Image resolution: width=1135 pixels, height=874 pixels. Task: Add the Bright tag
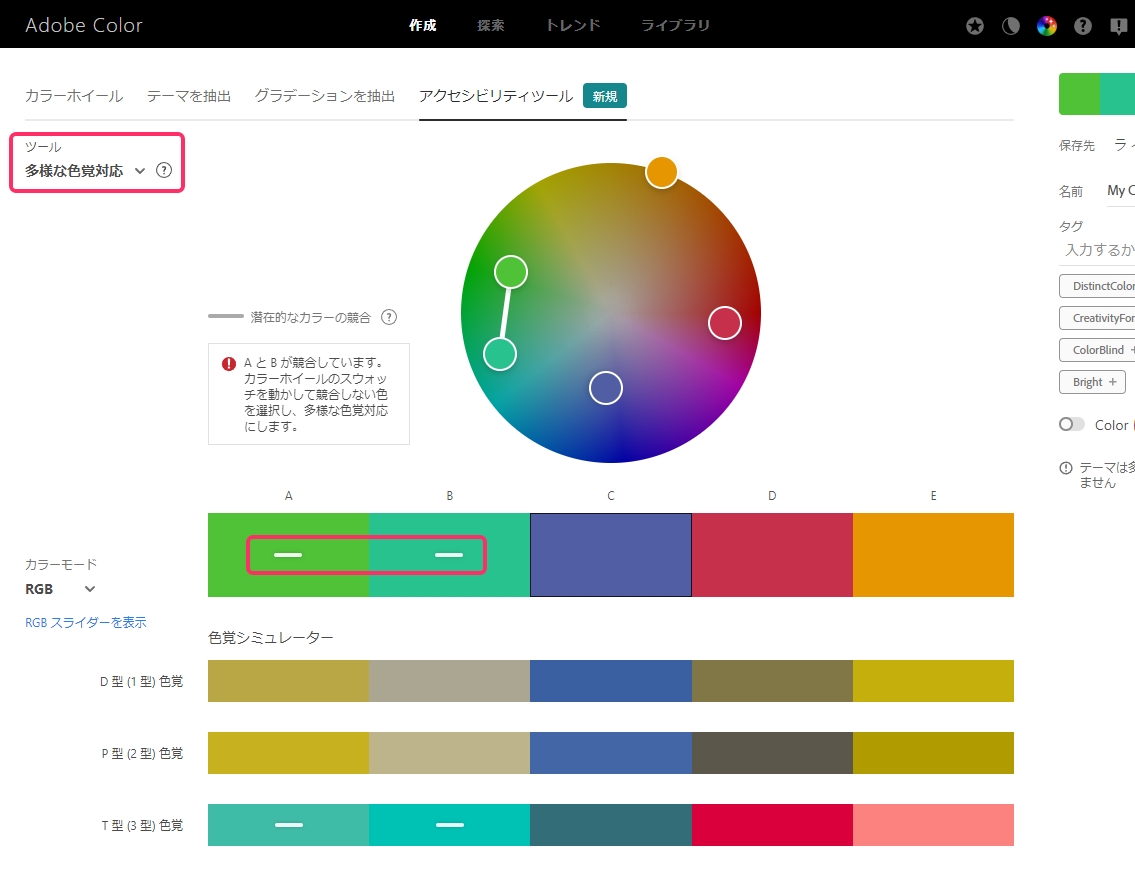tap(1092, 382)
